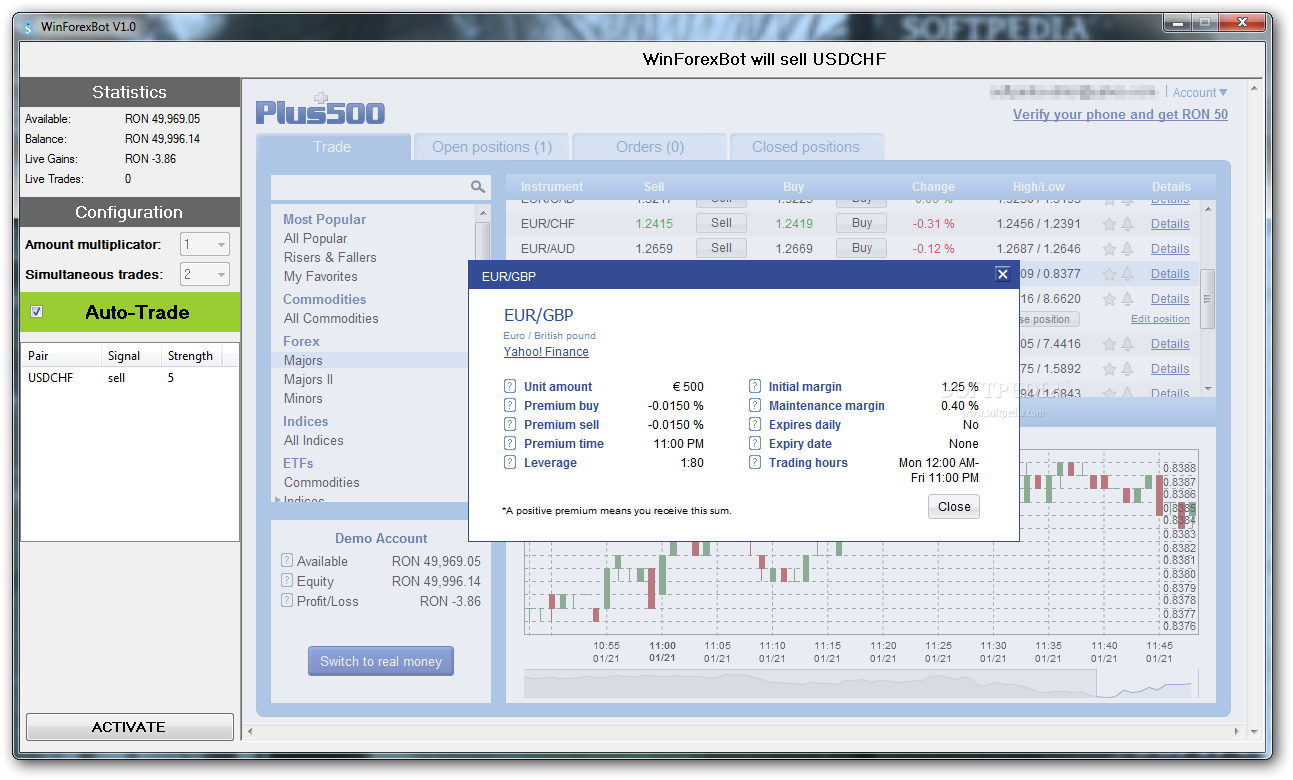Click the bell icon in the 8.6620 row
Screen dimensions: 1293x780
pos(1127,299)
